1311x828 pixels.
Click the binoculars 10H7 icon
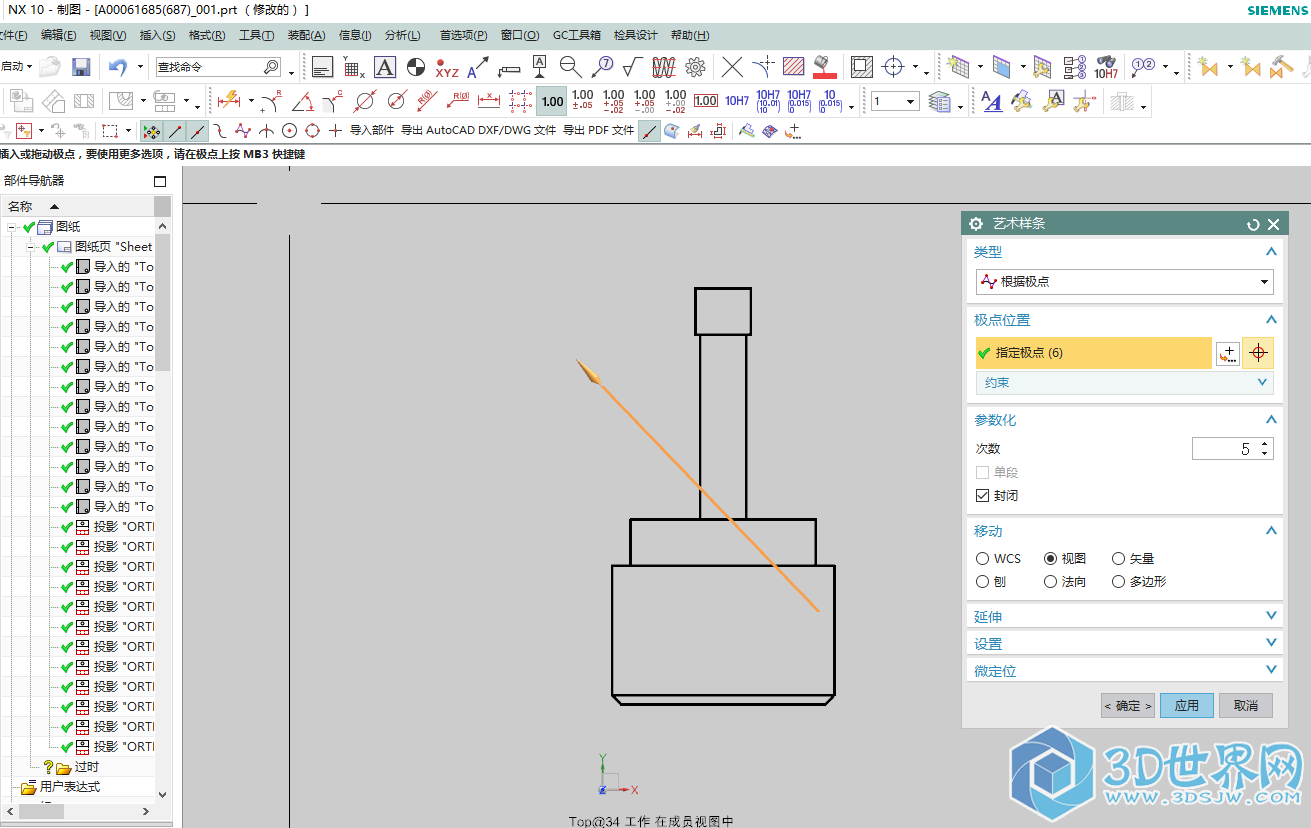(x=1106, y=68)
